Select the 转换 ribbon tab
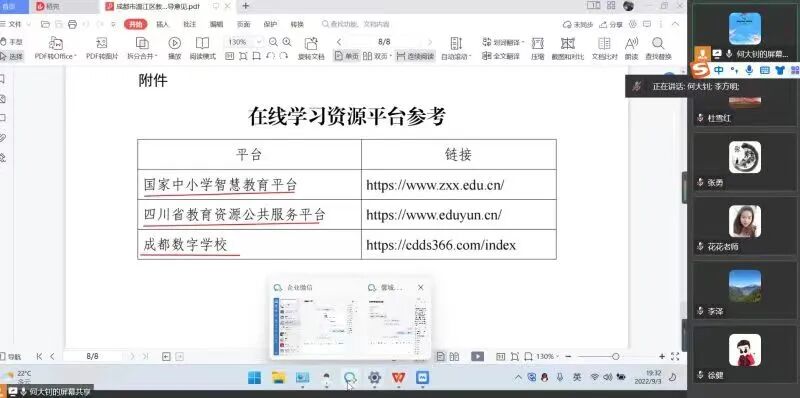The width and height of the screenshot is (800, 398). point(297,24)
